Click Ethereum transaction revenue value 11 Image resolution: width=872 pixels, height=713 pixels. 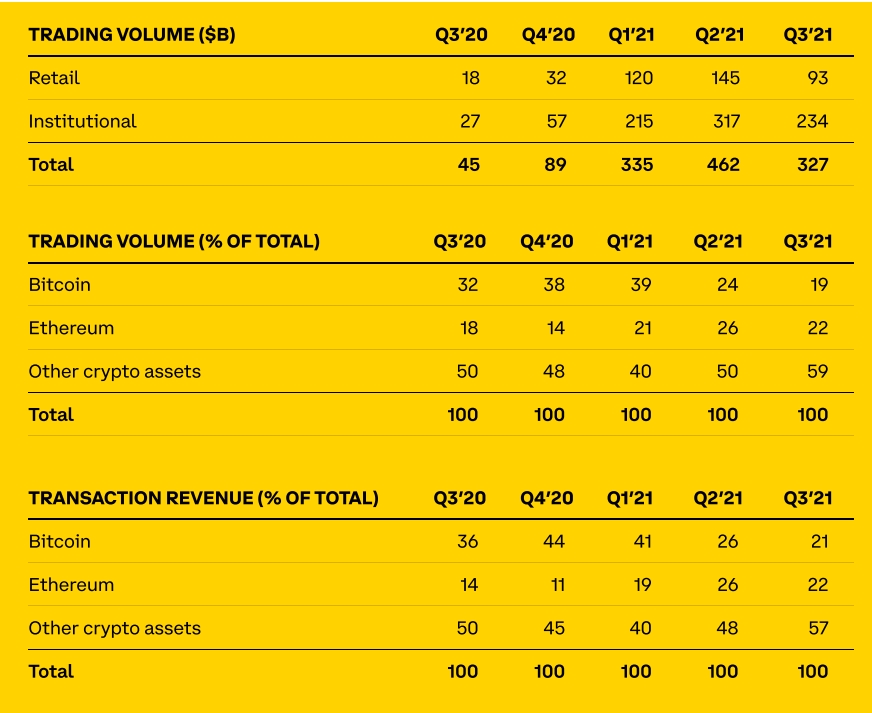558,585
